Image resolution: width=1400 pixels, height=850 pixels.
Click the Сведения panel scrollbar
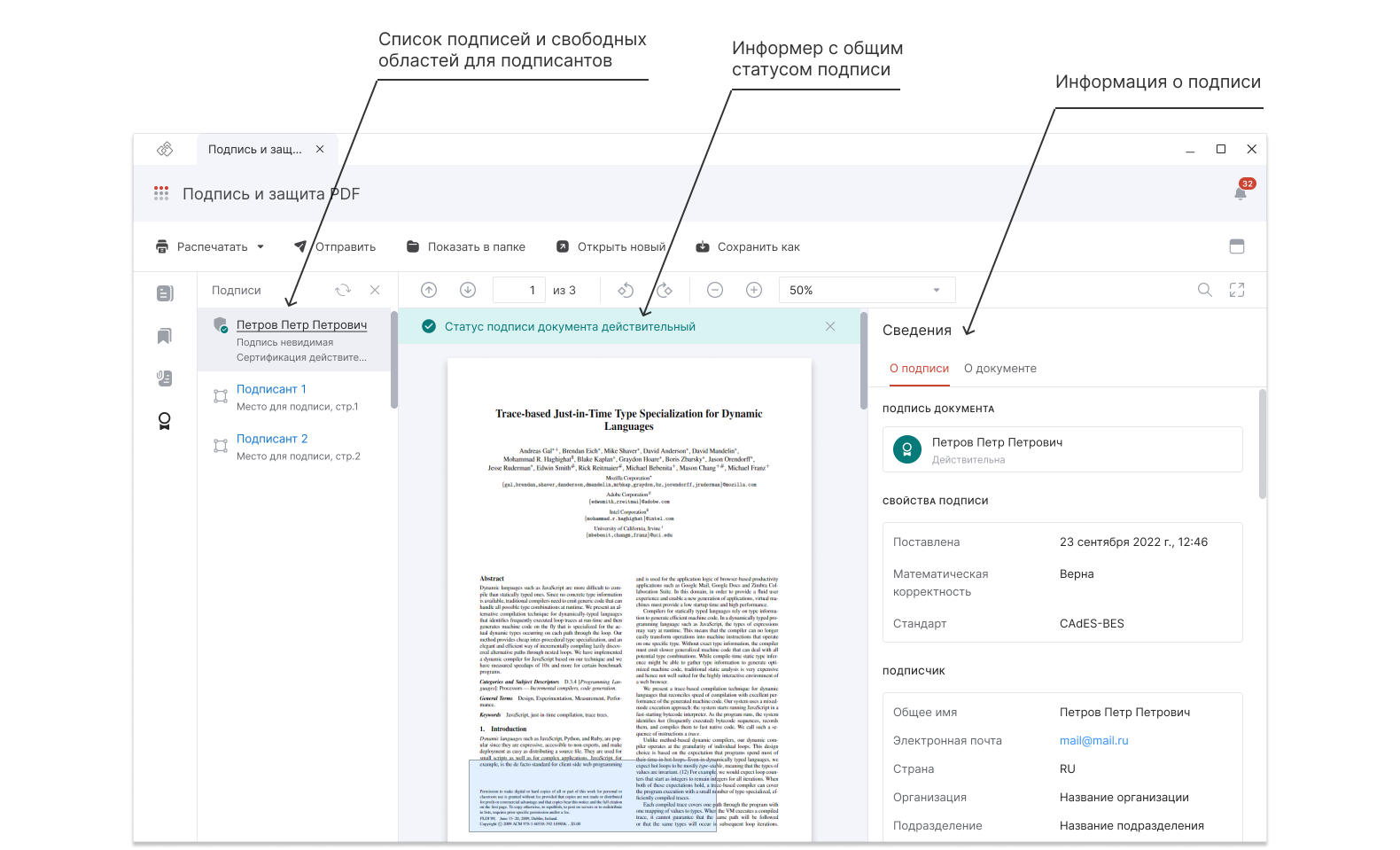[1263, 444]
